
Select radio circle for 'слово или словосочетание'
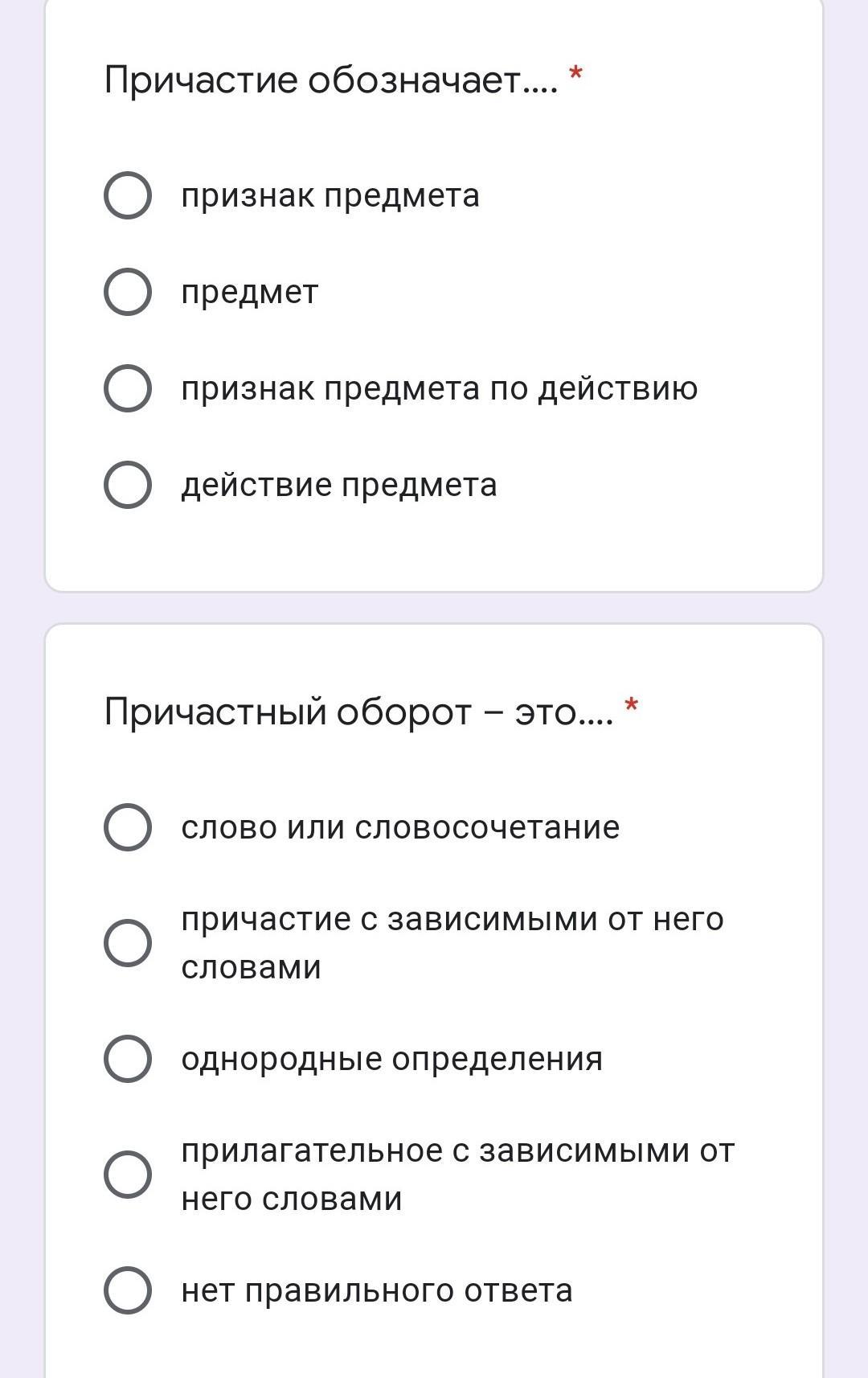point(128,827)
